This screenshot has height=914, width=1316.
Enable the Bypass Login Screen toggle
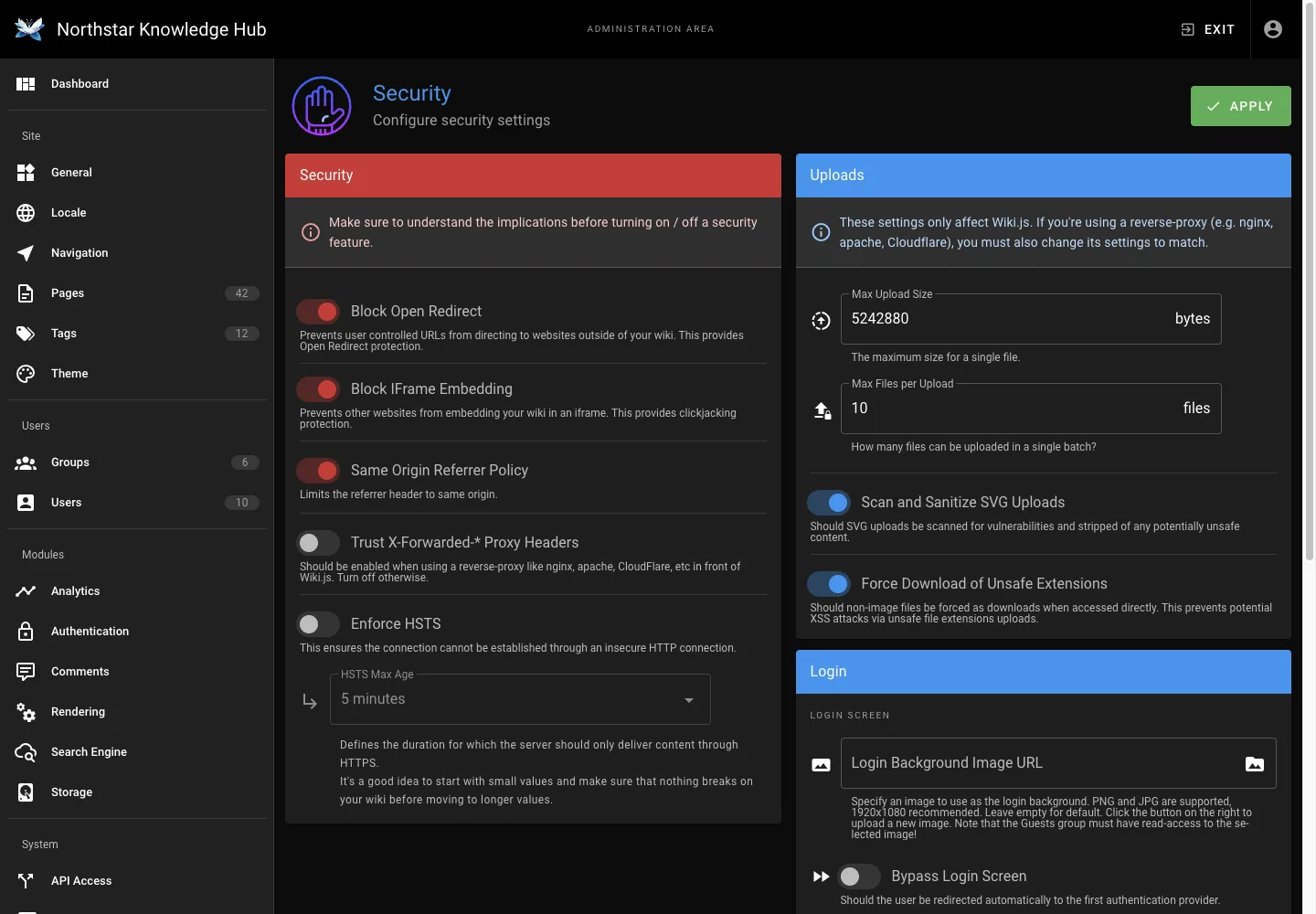pyautogui.click(x=859, y=877)
